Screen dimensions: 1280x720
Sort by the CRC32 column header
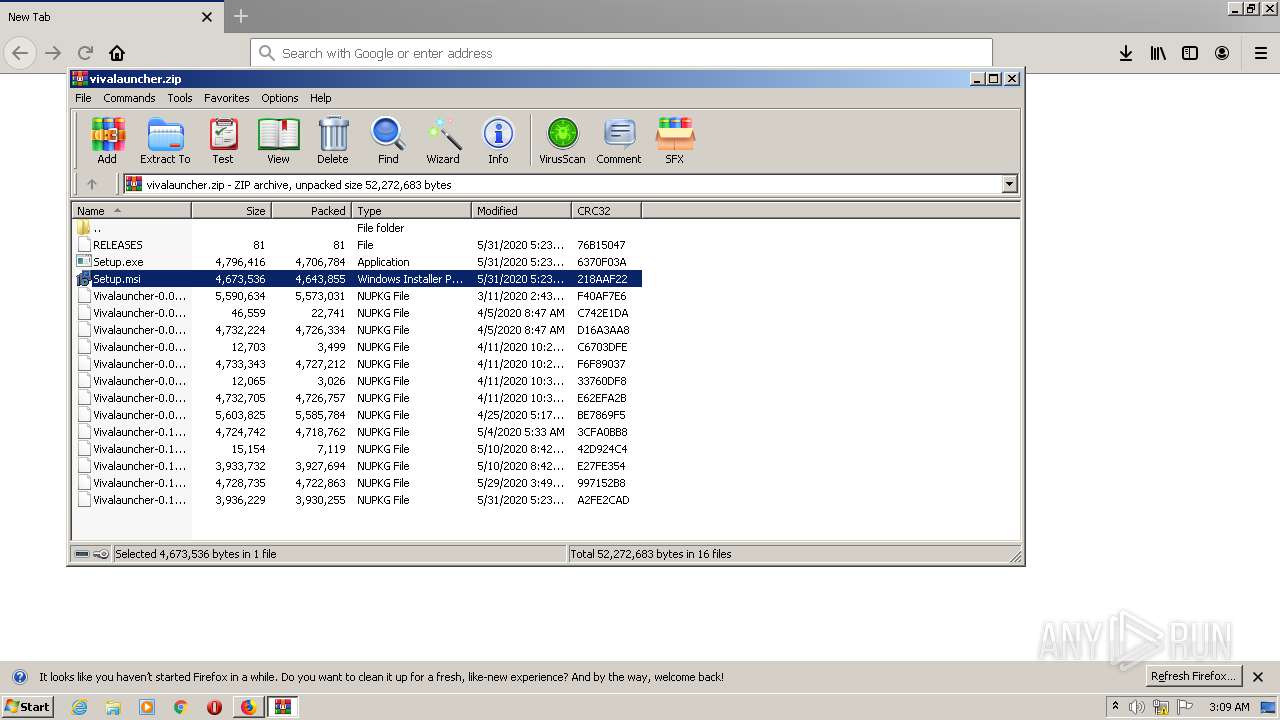coord(606,211)
